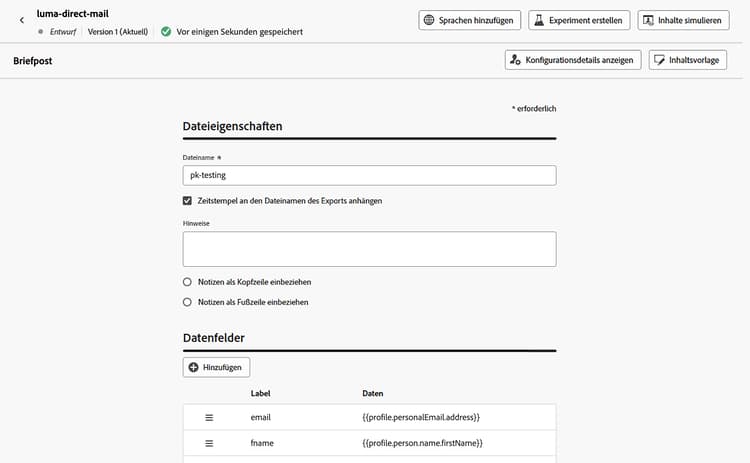Click the Inhalte simulieren preview icon
This screenshot has width=750, height=463.
[648, 20]
